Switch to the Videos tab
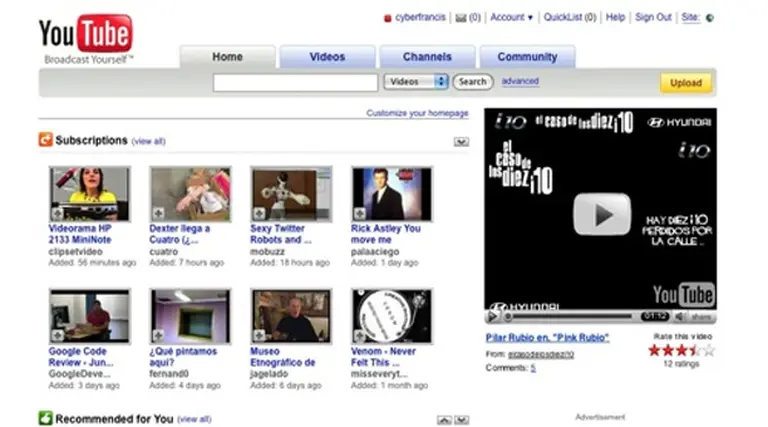This screenshot has width=768, height=427. coord(327,57)
